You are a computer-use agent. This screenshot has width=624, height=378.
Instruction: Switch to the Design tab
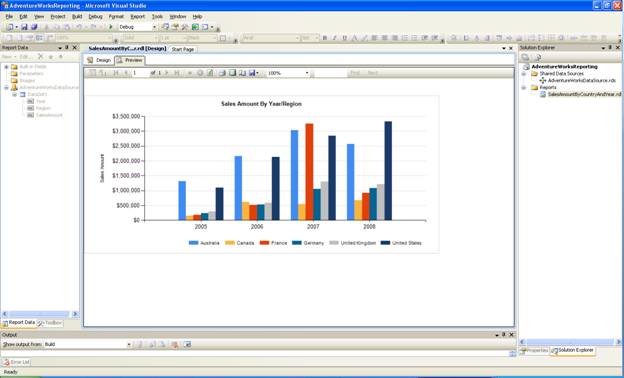pyautogui.click(x=99, y=60)
